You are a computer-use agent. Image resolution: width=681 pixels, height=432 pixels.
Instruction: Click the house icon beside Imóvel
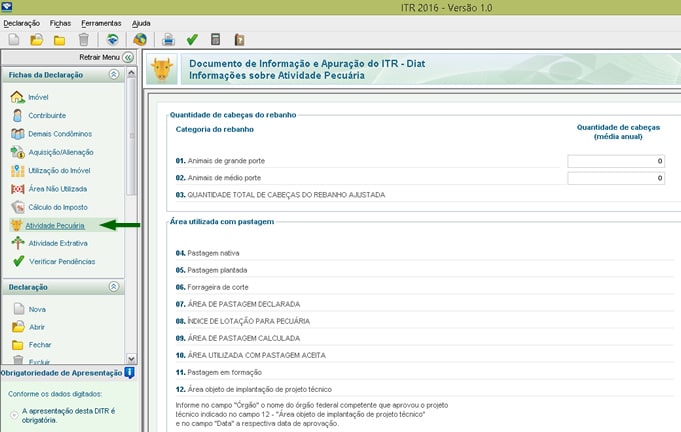click(17, 97)
